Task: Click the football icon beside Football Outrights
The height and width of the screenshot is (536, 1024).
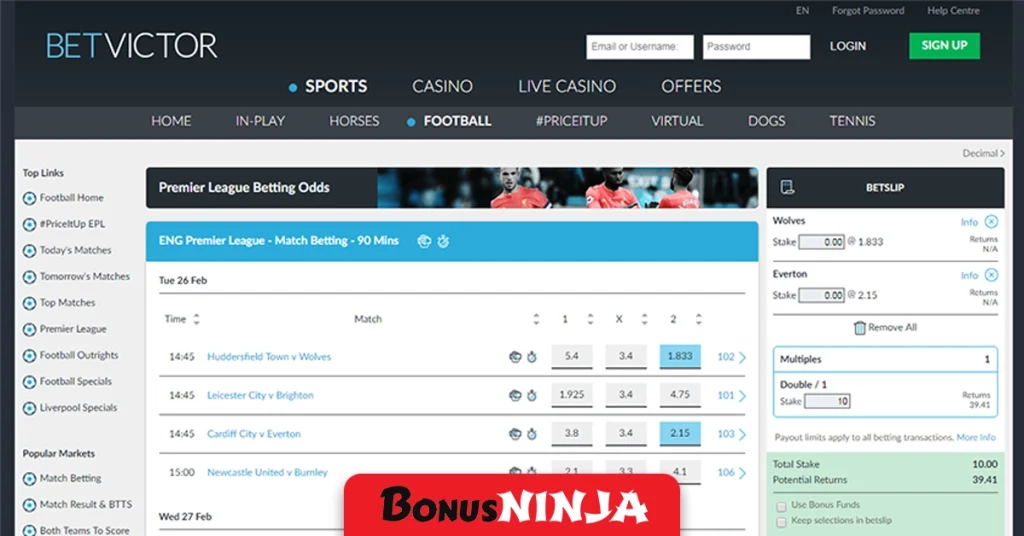Action: click(x=29, y=356)
